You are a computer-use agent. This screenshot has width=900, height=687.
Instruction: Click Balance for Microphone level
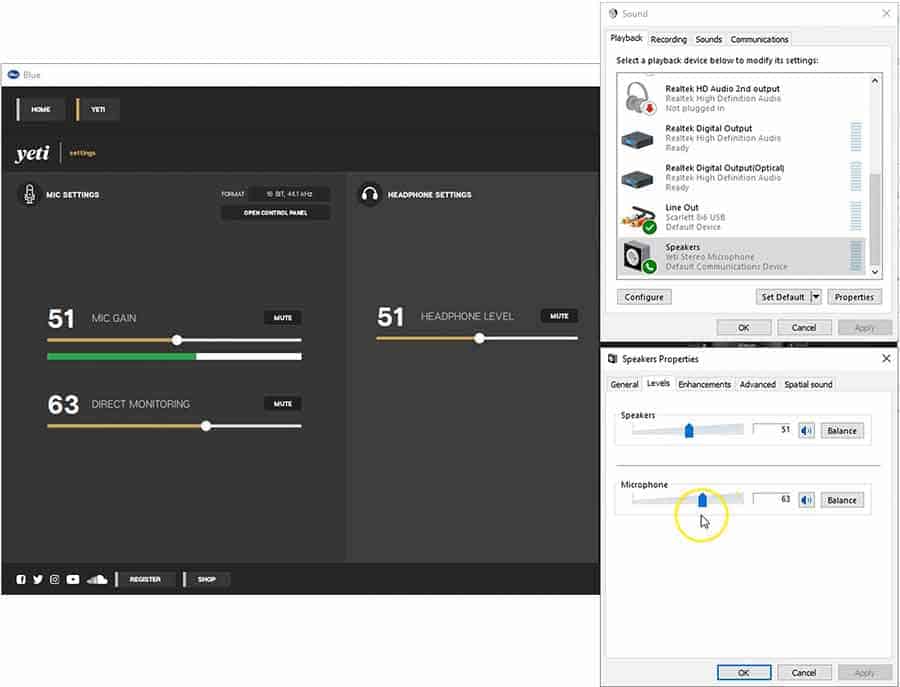842,500
